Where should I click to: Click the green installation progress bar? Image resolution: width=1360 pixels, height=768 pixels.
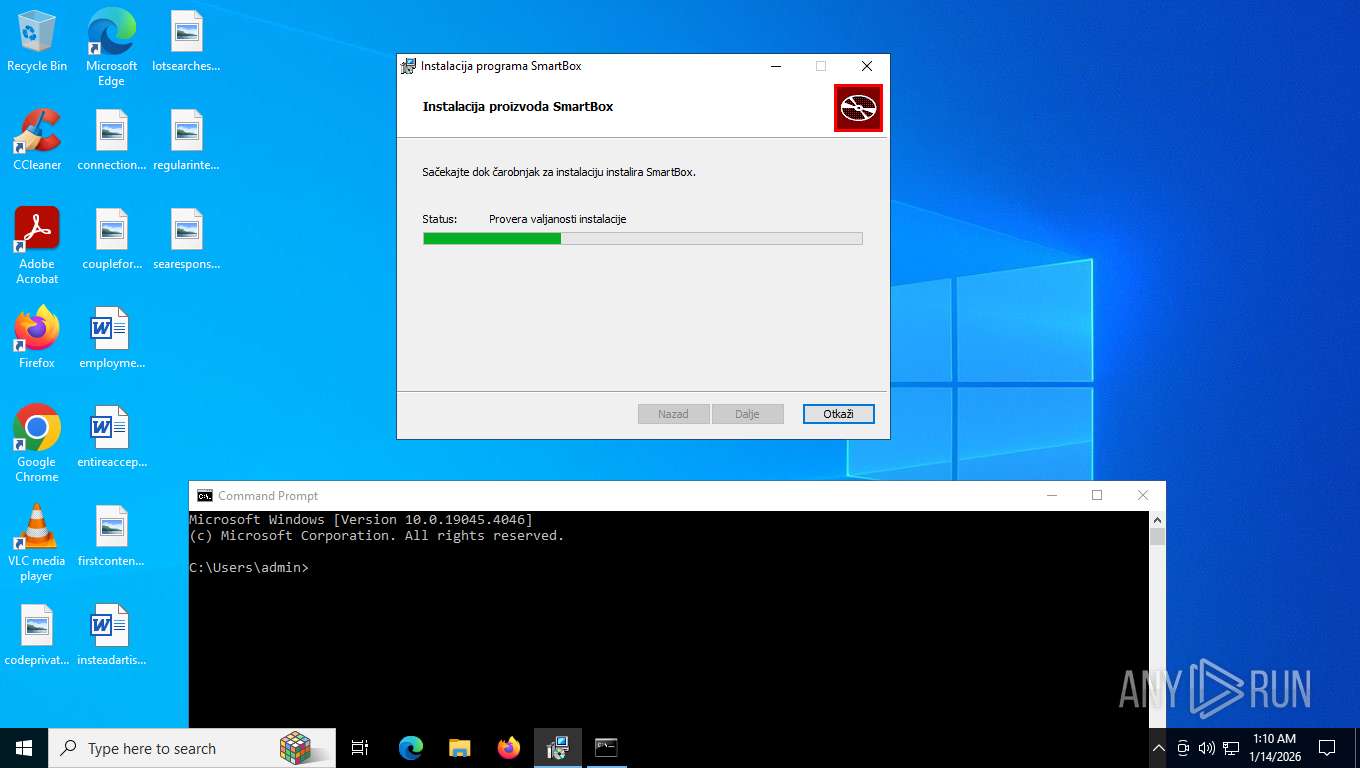pos(642,238)
